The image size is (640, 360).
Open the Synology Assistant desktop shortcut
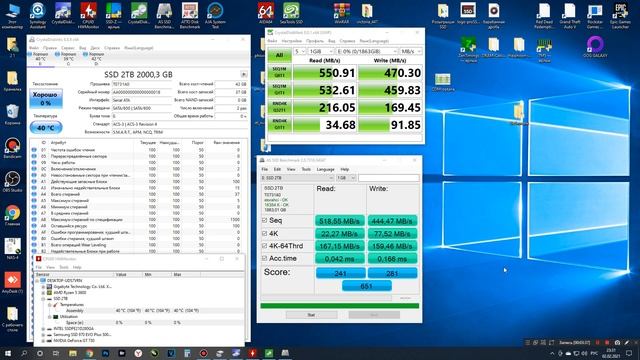pyautogui.click(x=38, y=16)
